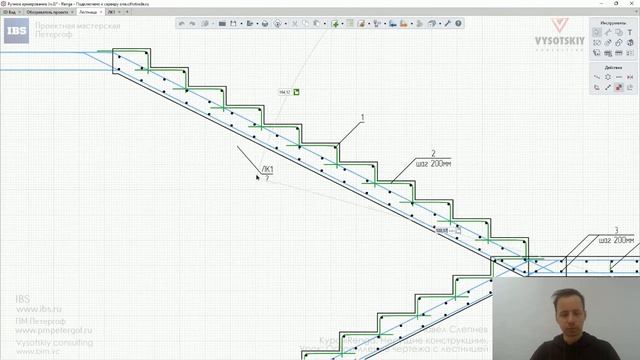Click the Open project folder icon
This screenshot has width=640, height=360.
coord(222,24)
